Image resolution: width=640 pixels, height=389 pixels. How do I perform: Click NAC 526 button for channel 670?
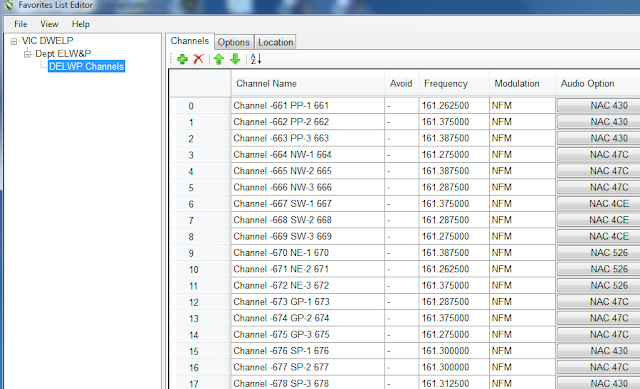pos(598,253)
